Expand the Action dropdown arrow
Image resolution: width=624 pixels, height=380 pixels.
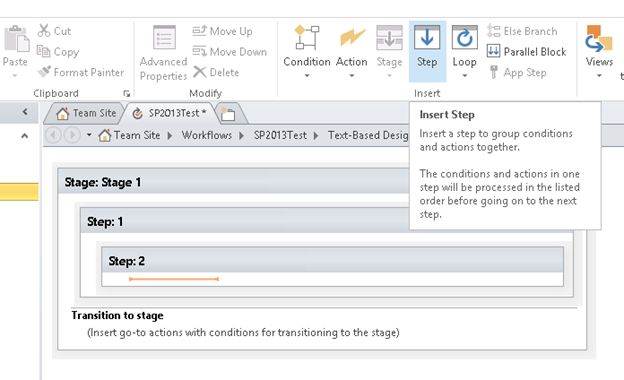coord(352,76)
